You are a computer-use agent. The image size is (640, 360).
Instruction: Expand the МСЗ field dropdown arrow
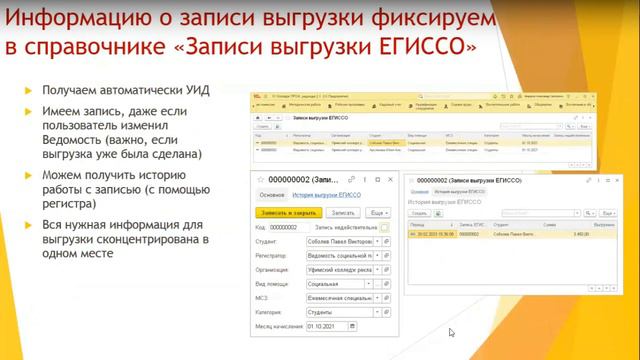378,298
